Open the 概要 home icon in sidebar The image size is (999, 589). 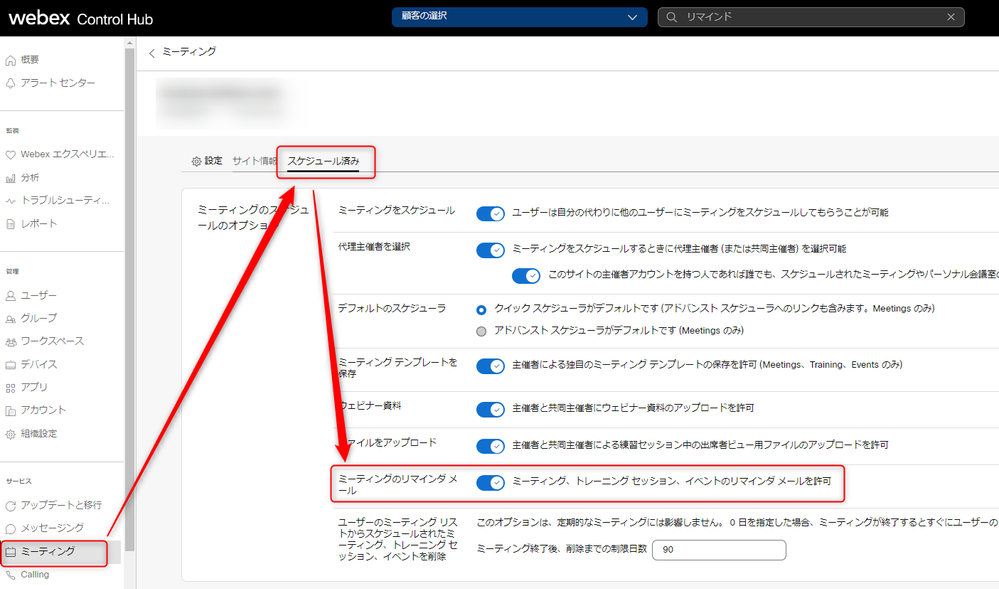click(x=10, y=61)
